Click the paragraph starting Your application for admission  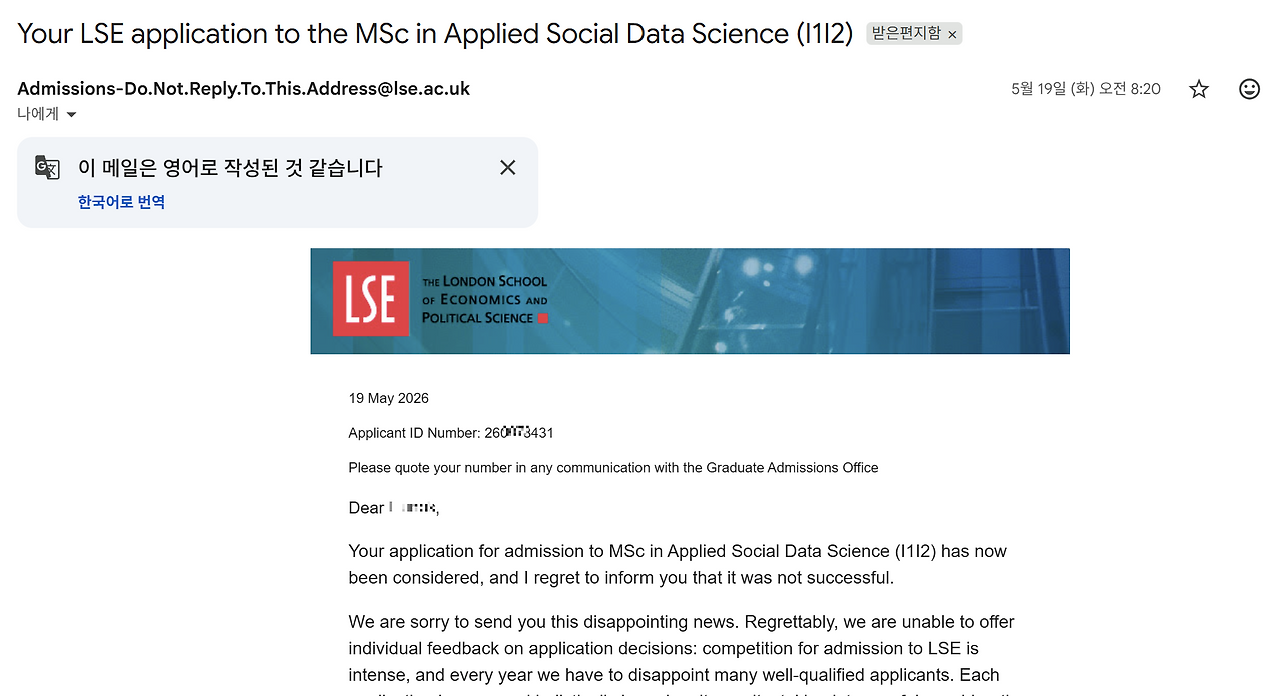tap(678, 564)
